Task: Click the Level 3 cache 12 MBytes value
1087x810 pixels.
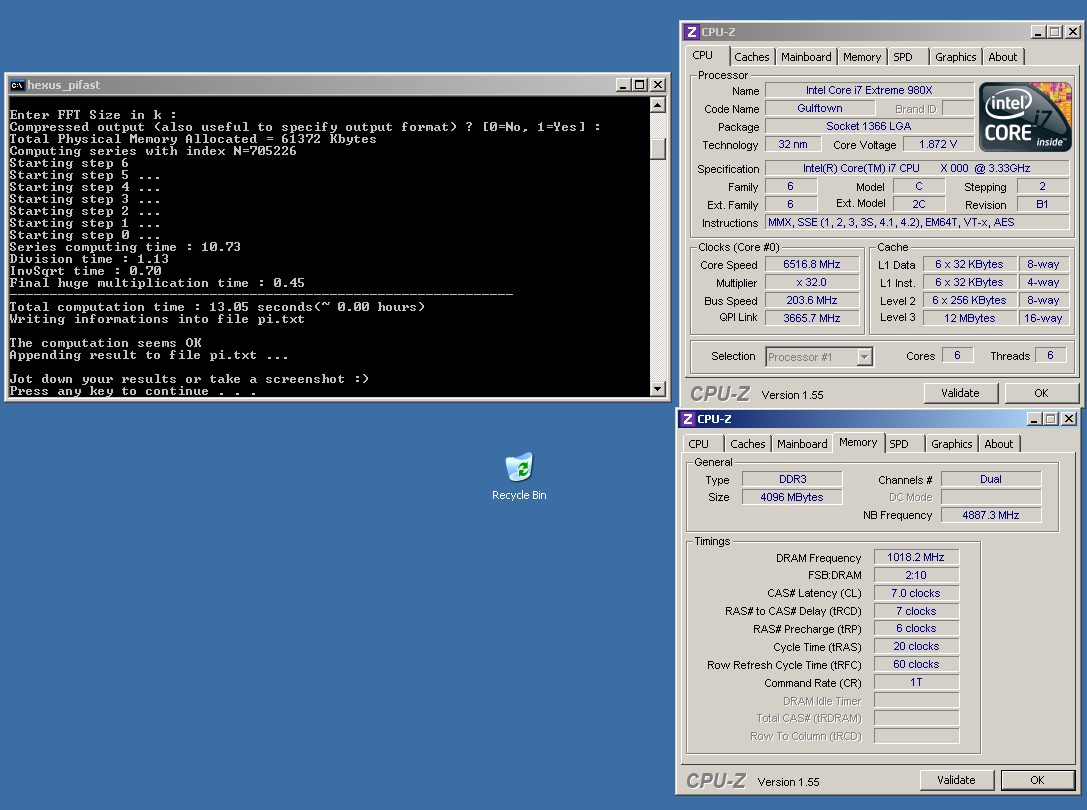Action: coord(970,318)
